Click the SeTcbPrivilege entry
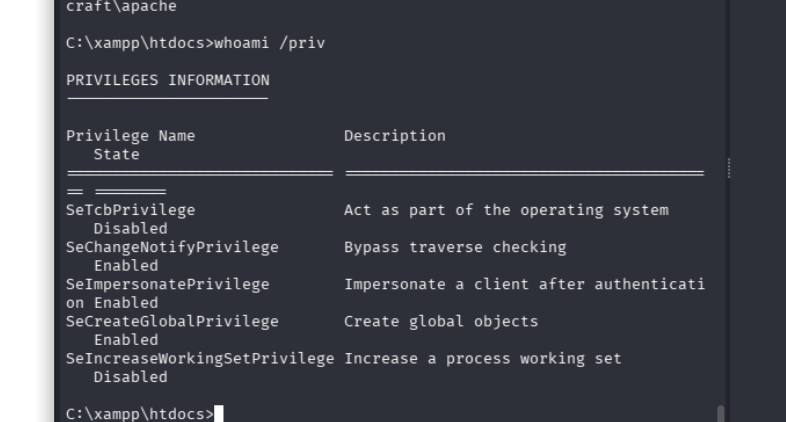This screenshot has height=422, width=786. click(130, 210)
